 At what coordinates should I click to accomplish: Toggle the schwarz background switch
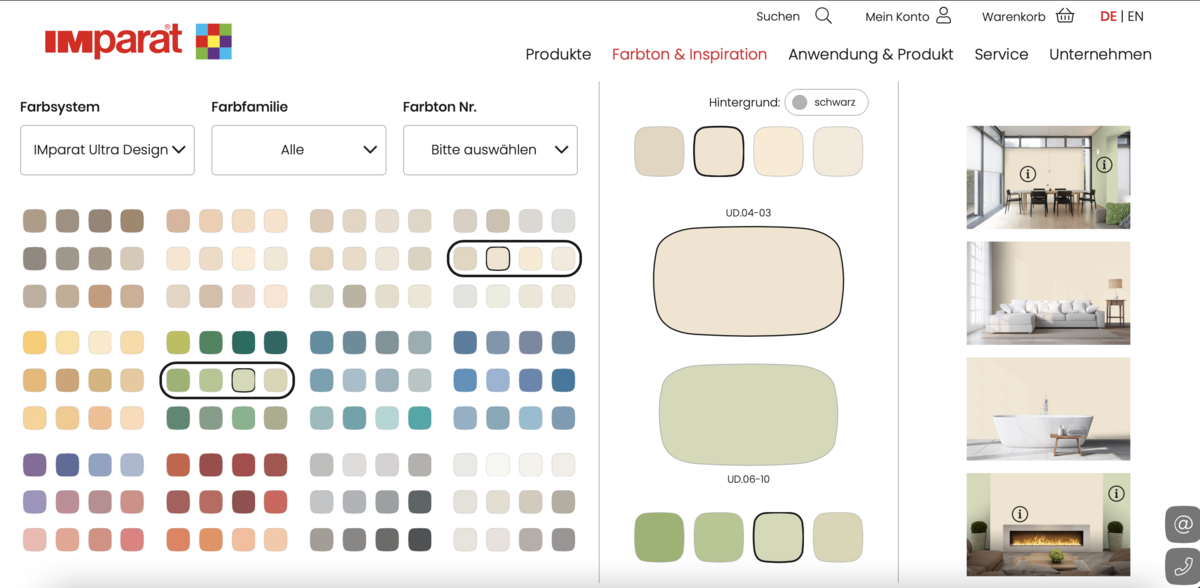826,102
